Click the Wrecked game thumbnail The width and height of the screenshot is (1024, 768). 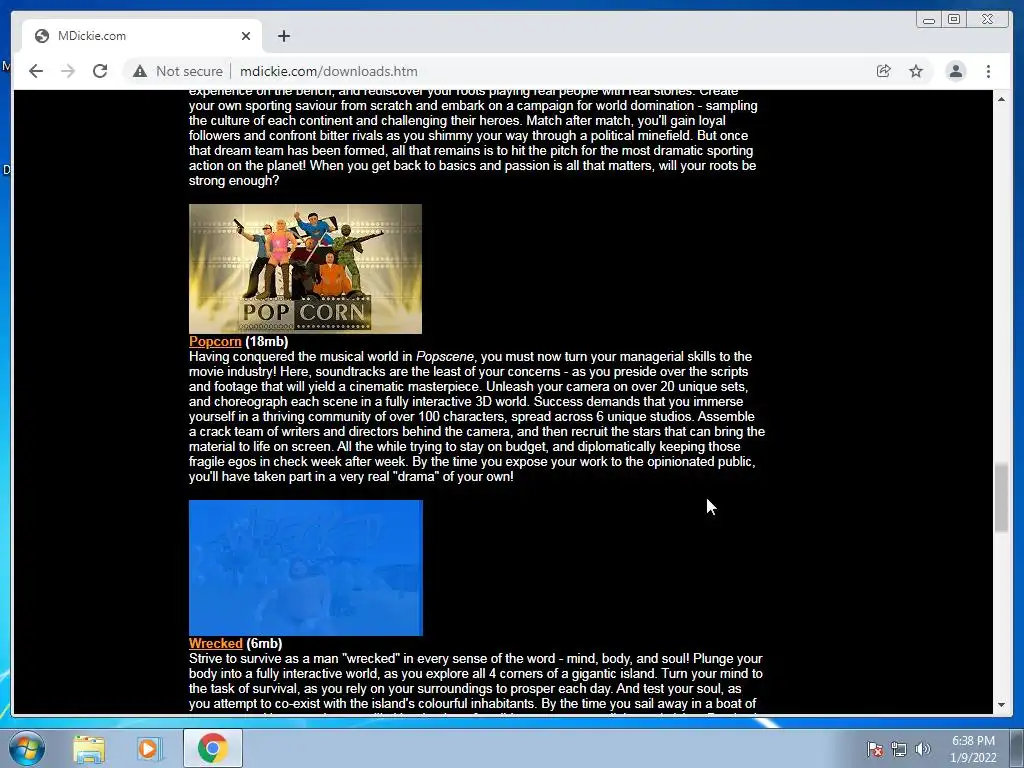306,568
